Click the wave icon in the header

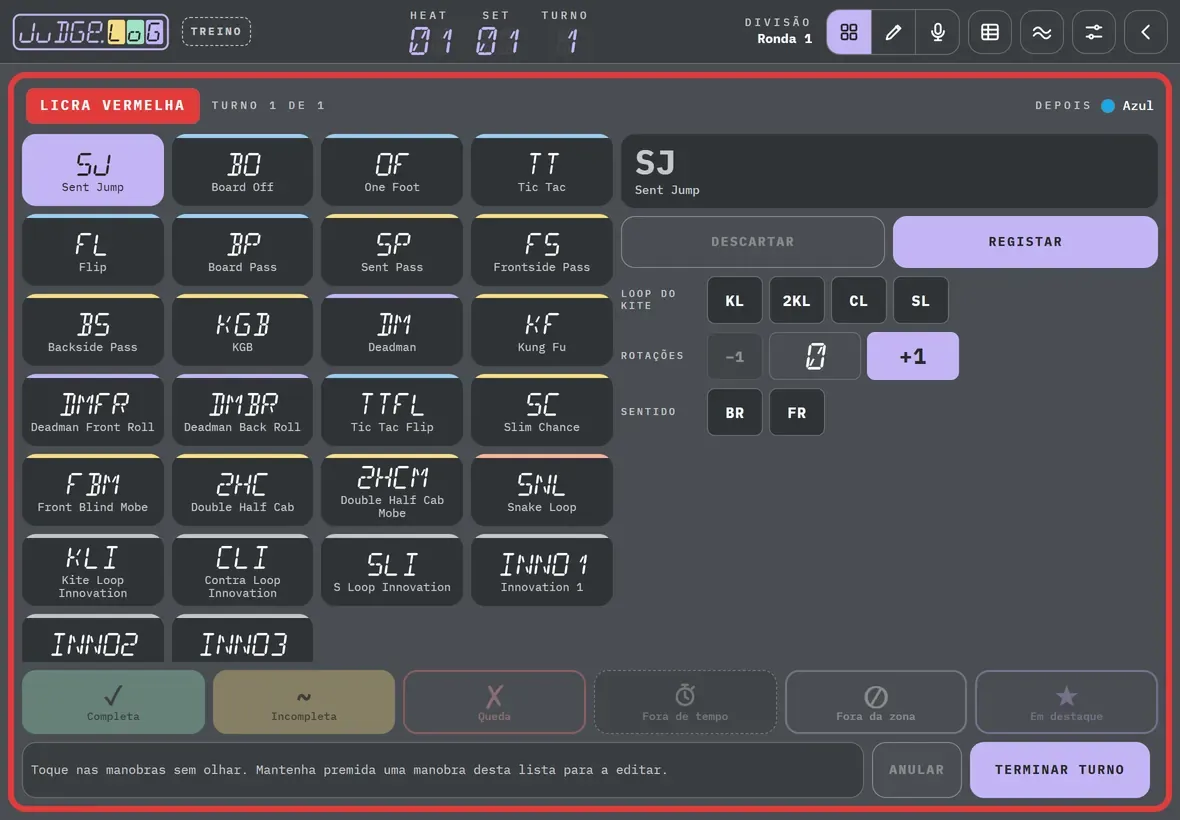pos(1042,32)
